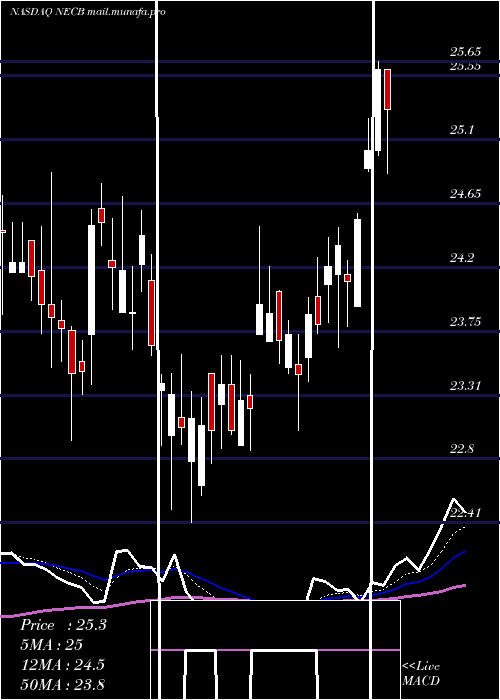Click the 25.1 price axis label
Viewport: 500px width, 700px height.
point(462,130)
